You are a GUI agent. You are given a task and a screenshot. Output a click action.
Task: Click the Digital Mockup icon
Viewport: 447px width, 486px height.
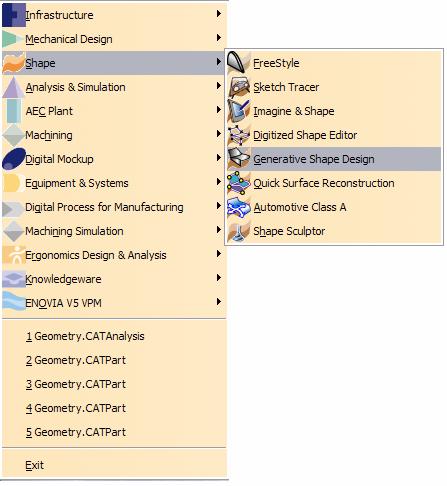click(14, 159)
